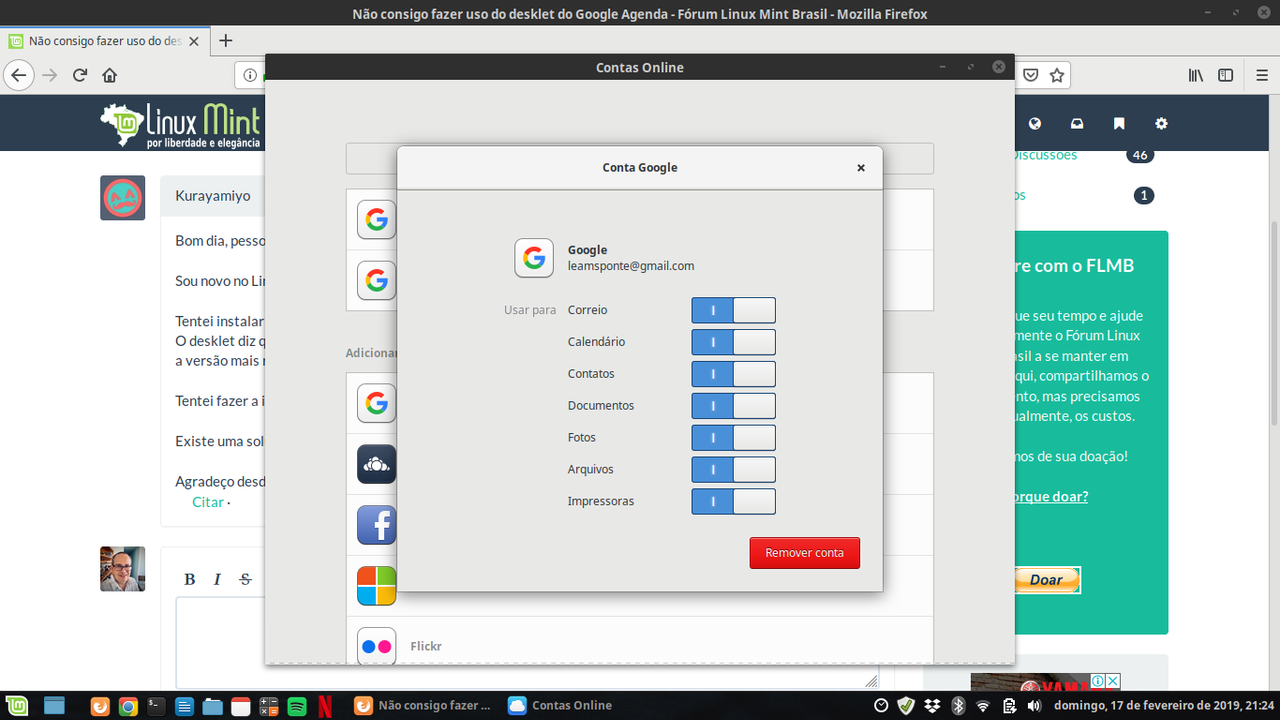Image resolution: width=1280 pixels, height=720 pixels.
Task: Open the Firefox home page
Action: click(110, 75)
